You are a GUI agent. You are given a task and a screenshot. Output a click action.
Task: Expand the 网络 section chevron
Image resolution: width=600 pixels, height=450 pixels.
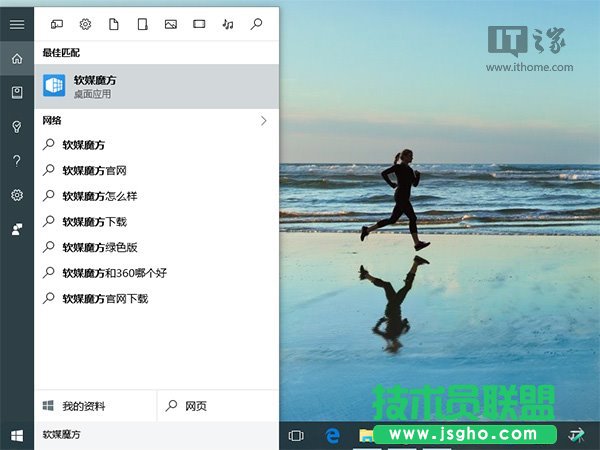(264, 121)
